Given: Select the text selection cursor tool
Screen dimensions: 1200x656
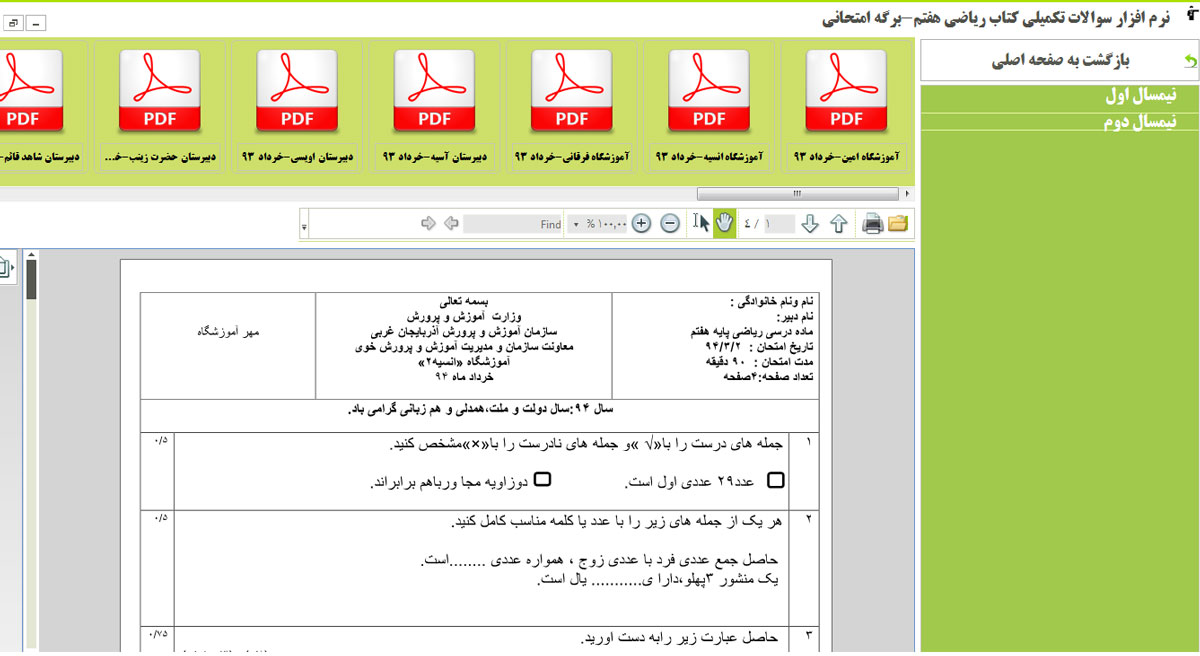Looking at the screenshot, I should point(700,223).
